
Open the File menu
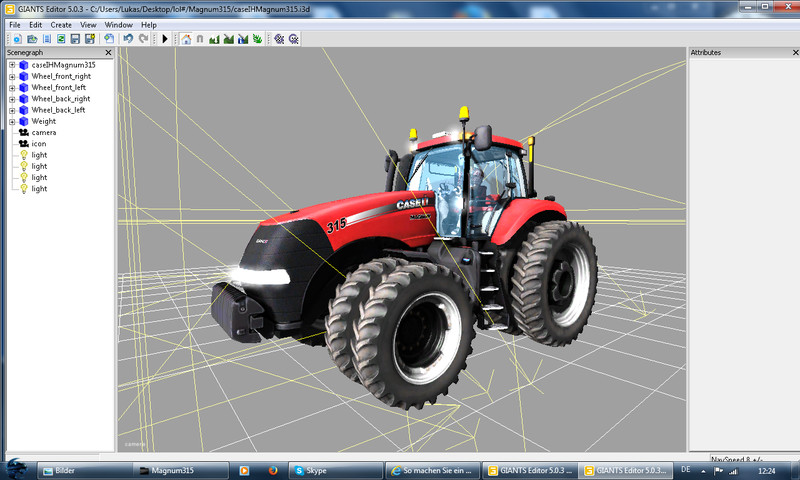point(15,24)
